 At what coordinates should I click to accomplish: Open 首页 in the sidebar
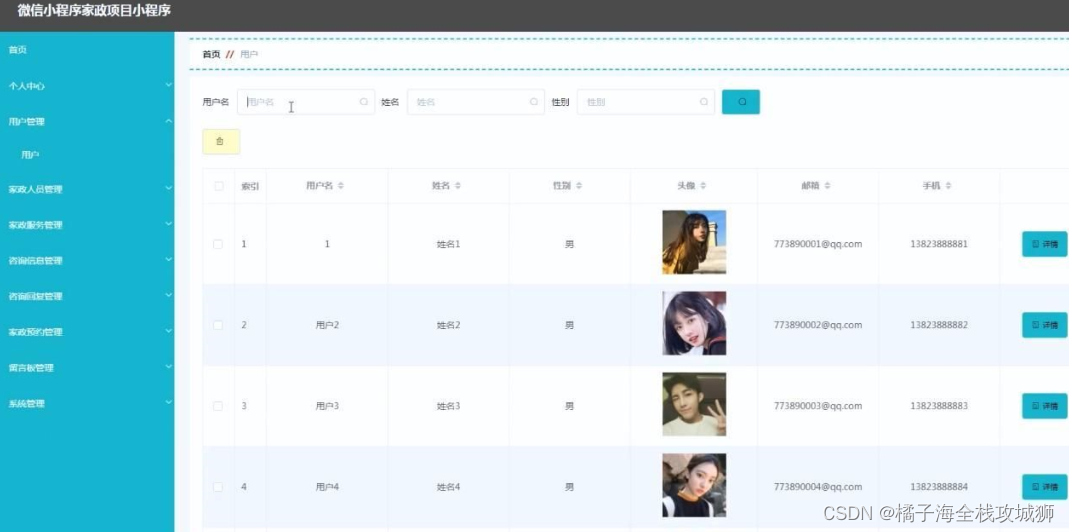18,50
